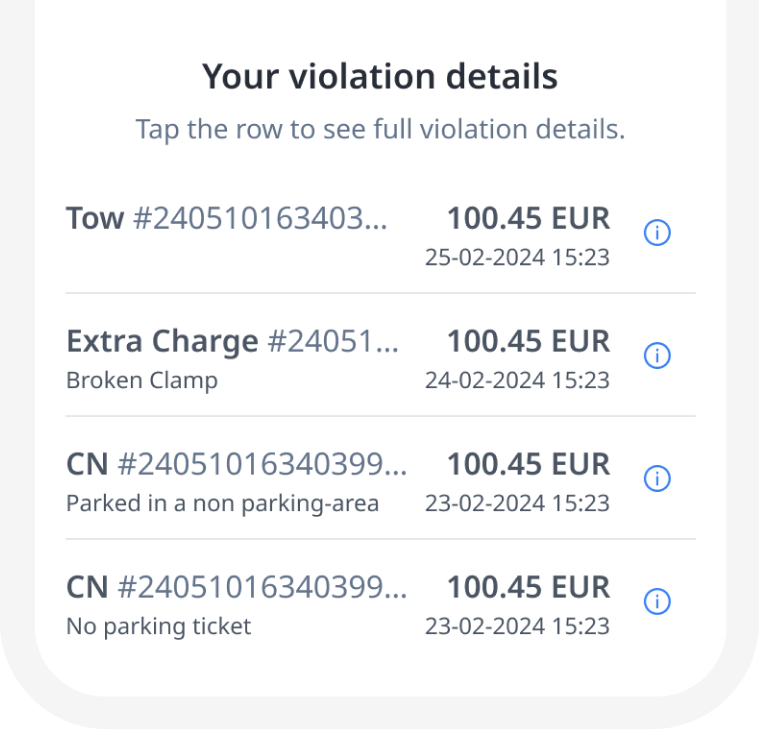Open the Tow #240510163403 violation title
759x730 pixels.
tap(227, 218)
